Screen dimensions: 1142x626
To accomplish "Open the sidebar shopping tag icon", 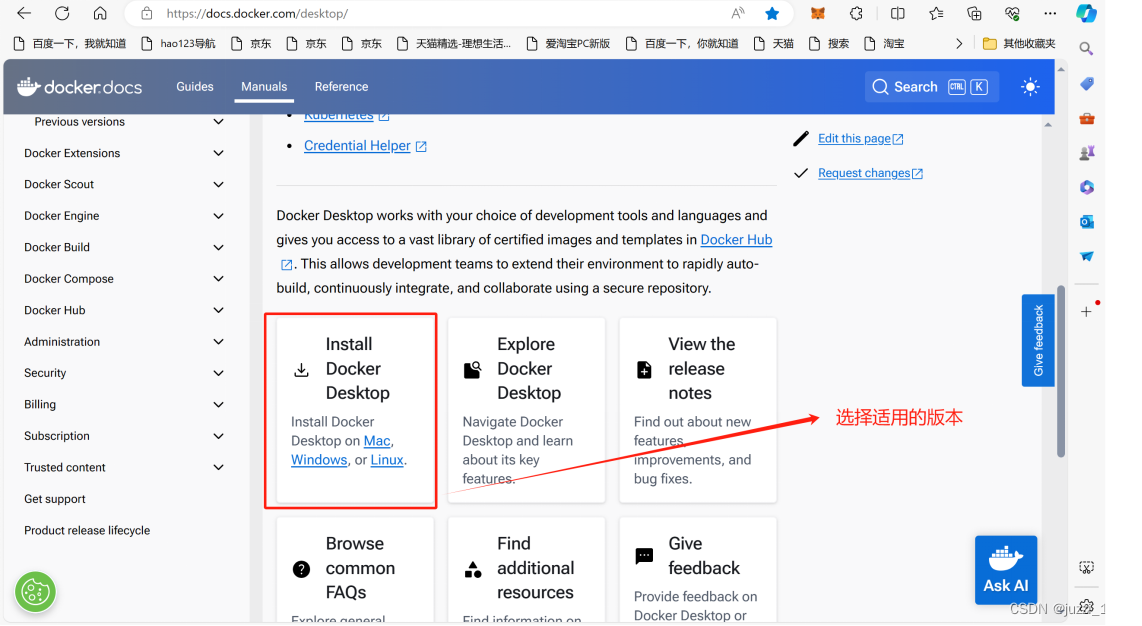I will [1087, 84].
